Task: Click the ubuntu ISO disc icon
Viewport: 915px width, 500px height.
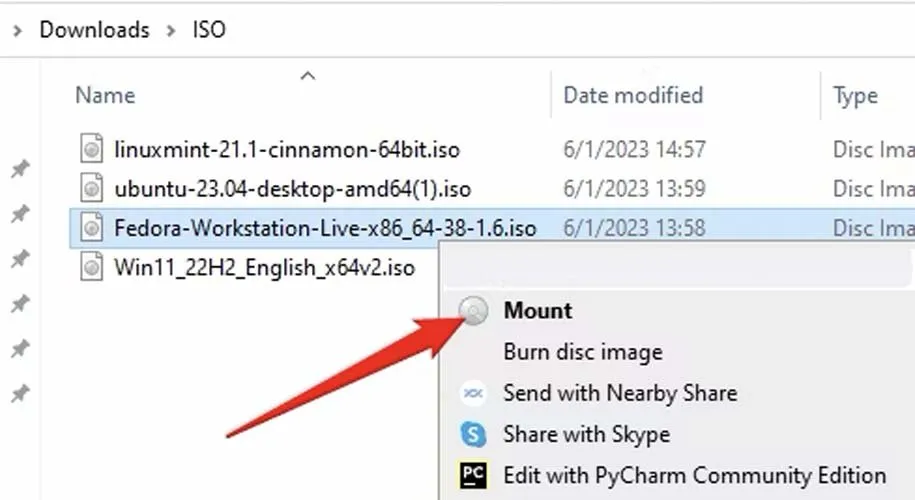Action: (x=92, y=189)
